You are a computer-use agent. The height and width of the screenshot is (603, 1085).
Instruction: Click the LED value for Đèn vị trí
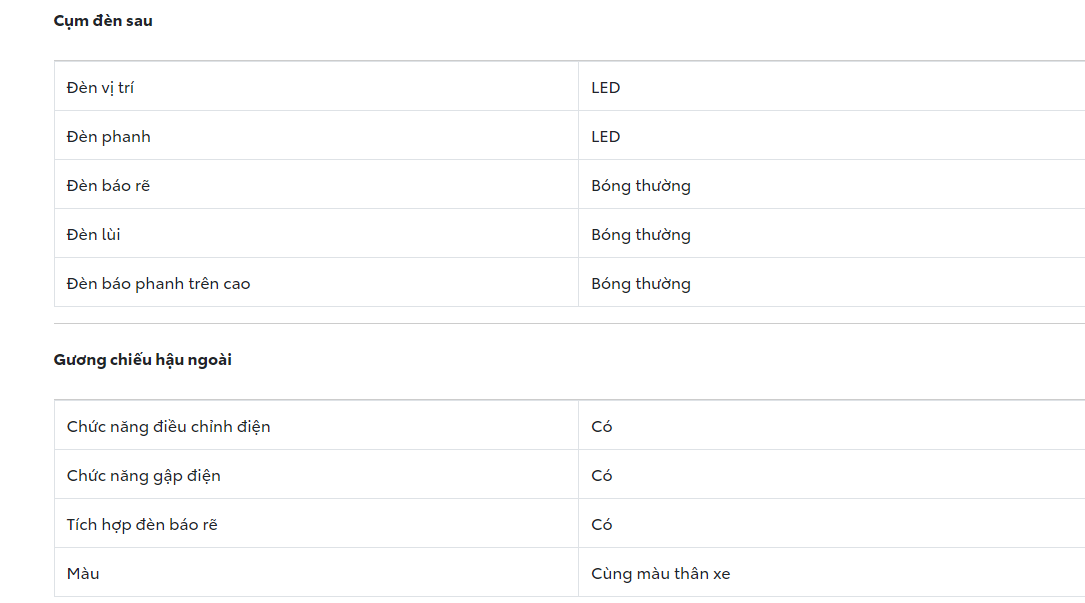coord(605,88)
